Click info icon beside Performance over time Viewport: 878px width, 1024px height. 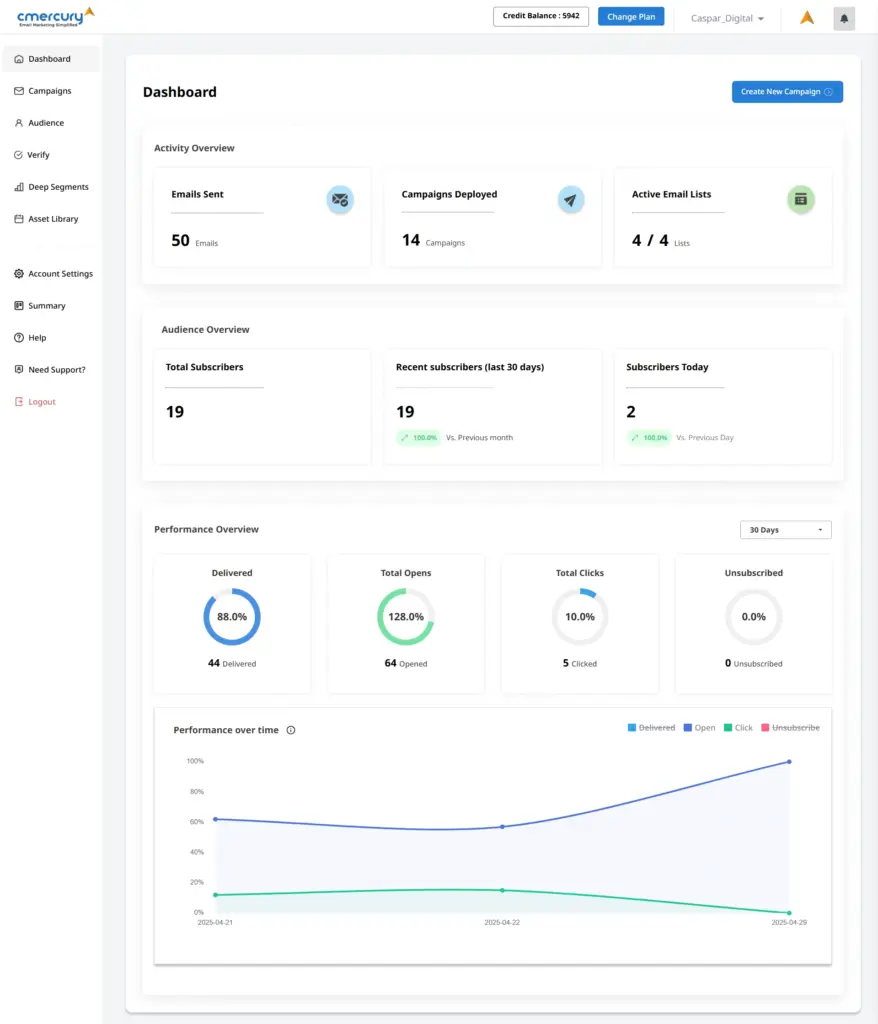(x=291, y=730)
